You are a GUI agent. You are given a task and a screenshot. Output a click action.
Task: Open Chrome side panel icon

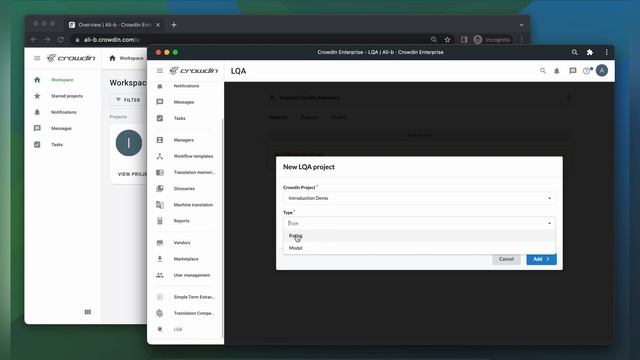pos(464,40)
